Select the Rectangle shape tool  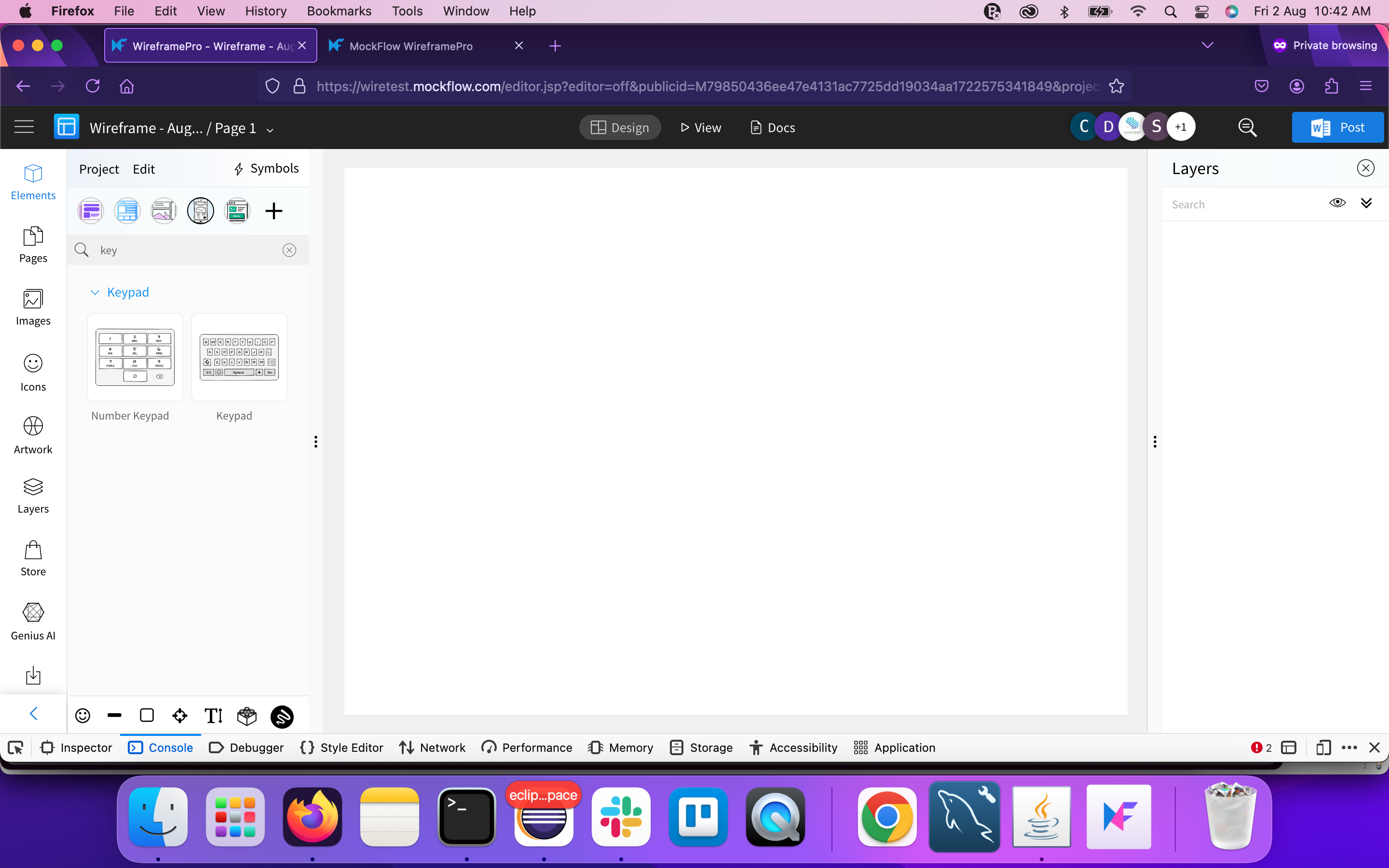pyautogui.click(x=147, y=716)
